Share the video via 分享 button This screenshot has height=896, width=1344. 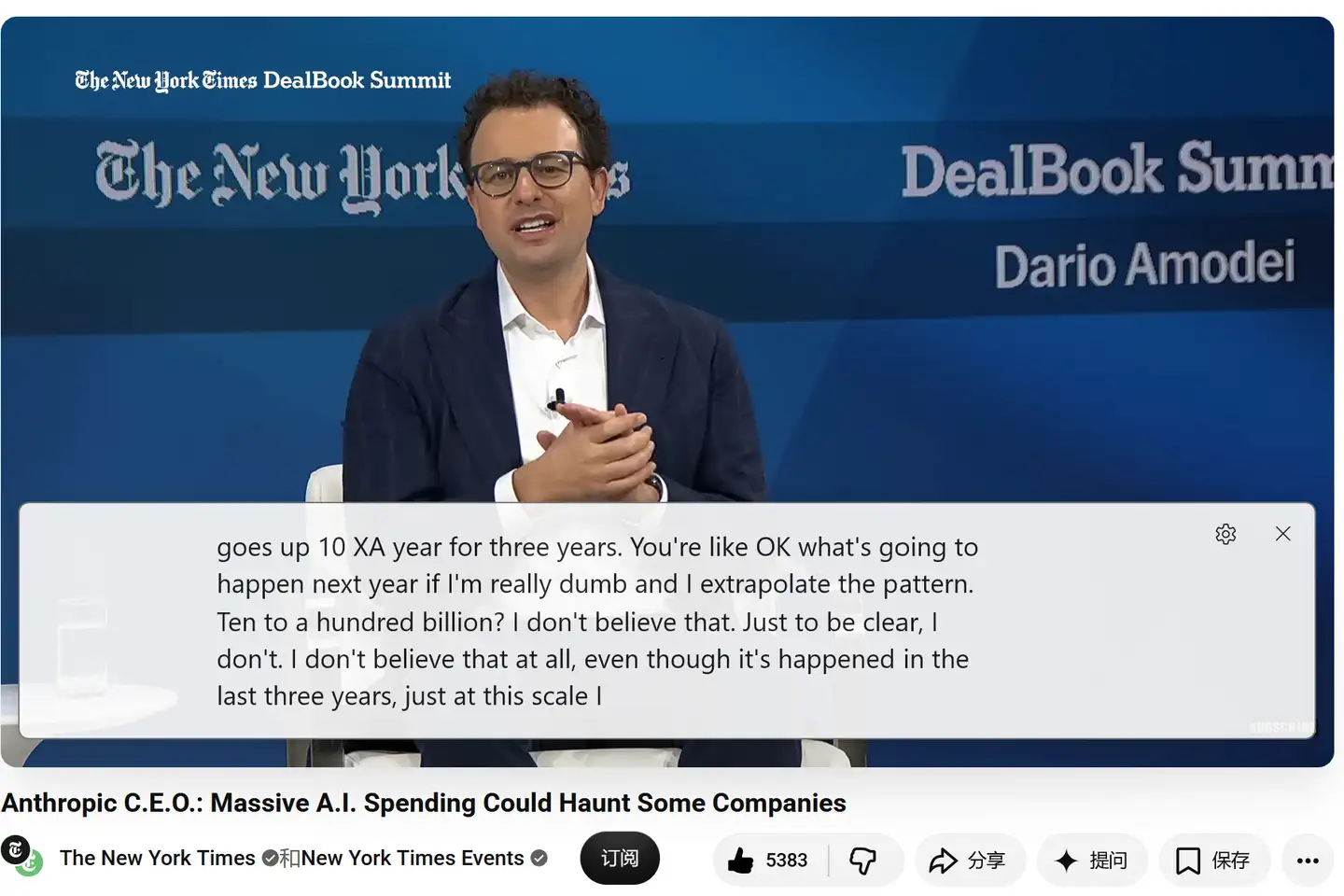[970, 860]
